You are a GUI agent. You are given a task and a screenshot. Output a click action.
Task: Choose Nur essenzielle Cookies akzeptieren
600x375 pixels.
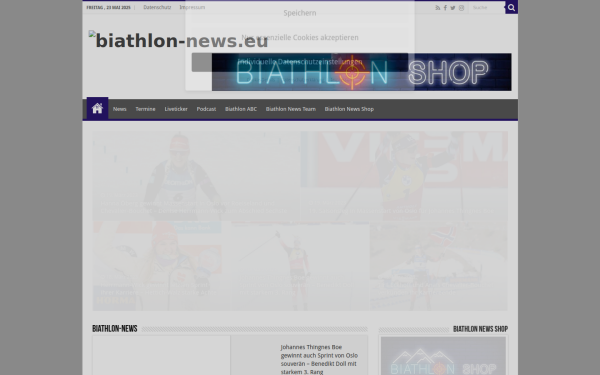point(300,38)
